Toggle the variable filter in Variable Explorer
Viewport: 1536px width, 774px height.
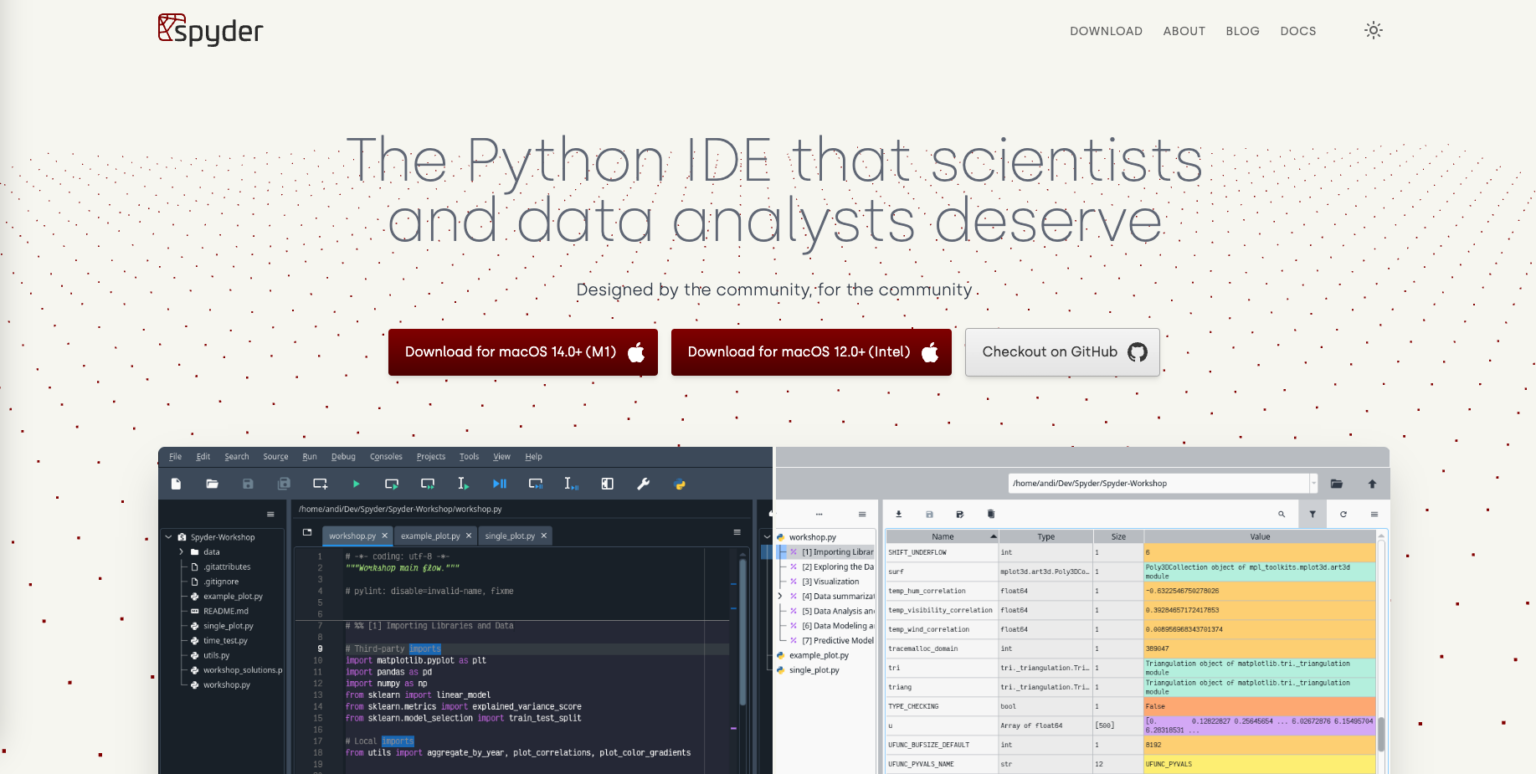[x=1312, y=514]
